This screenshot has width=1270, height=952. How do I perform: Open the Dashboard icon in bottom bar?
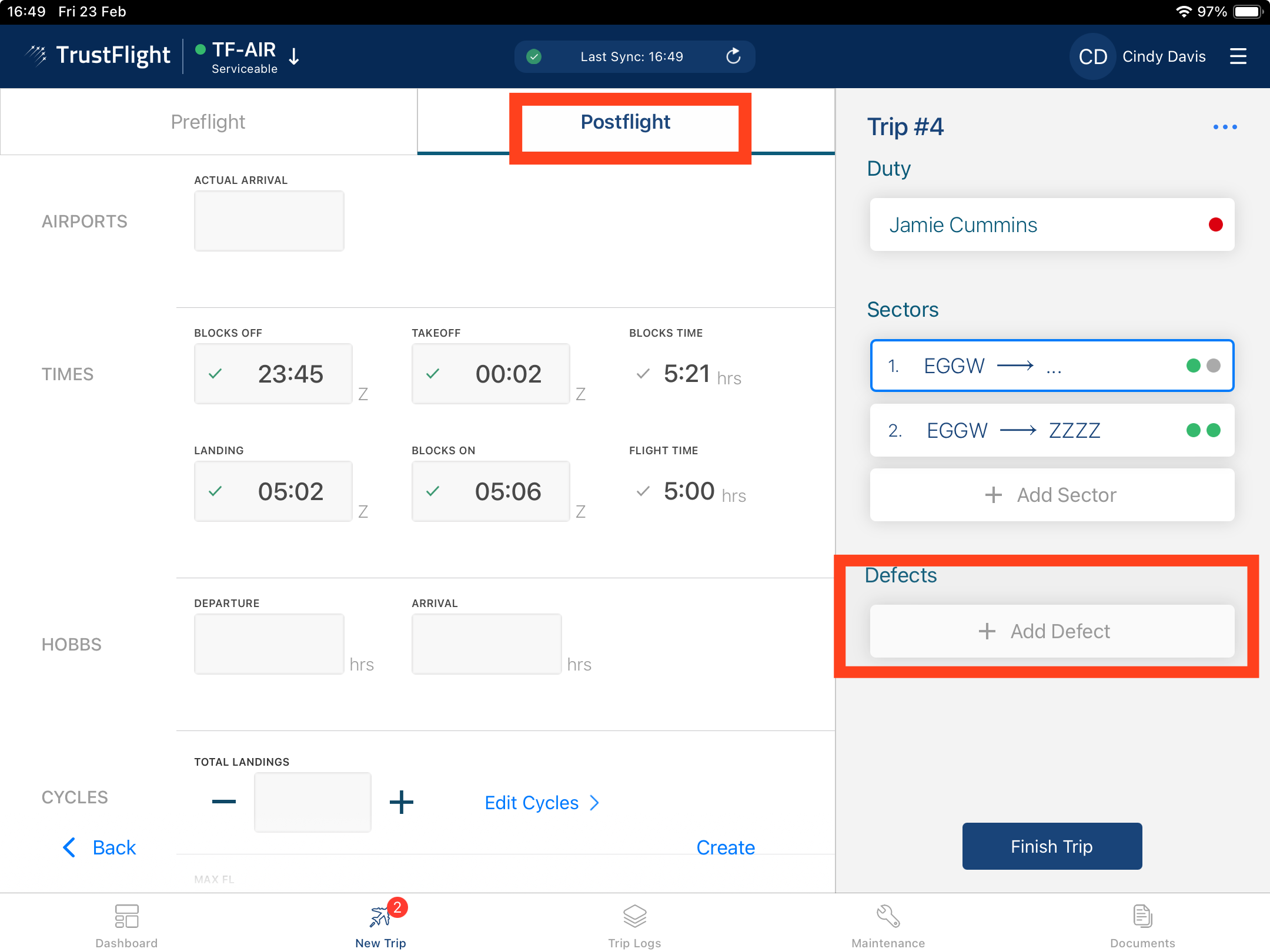[126, 916]
